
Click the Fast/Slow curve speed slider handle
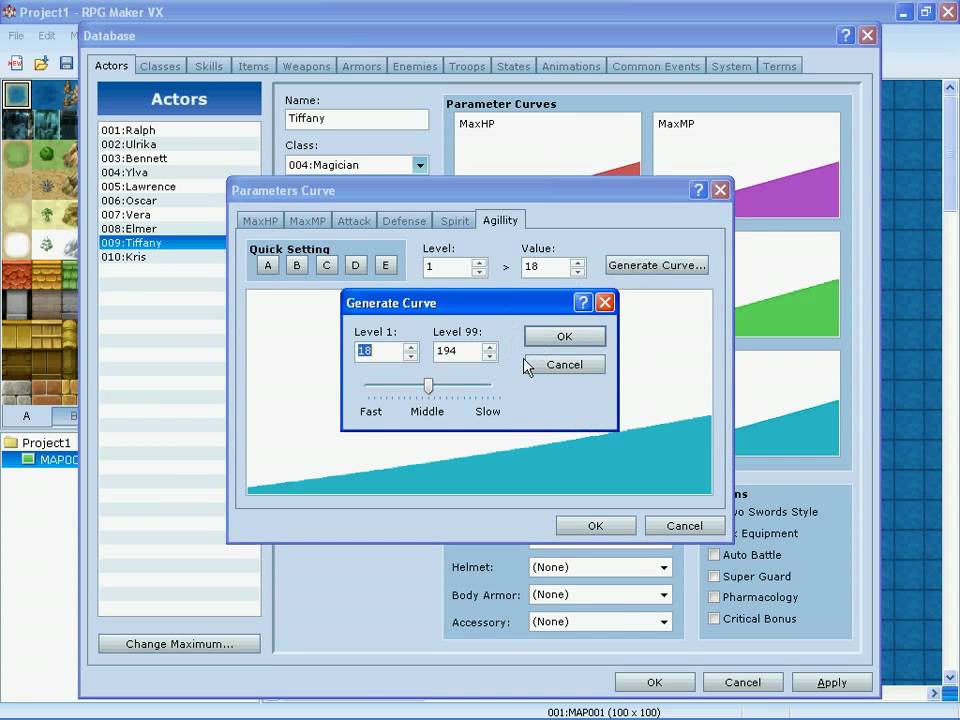coord(429,386)
